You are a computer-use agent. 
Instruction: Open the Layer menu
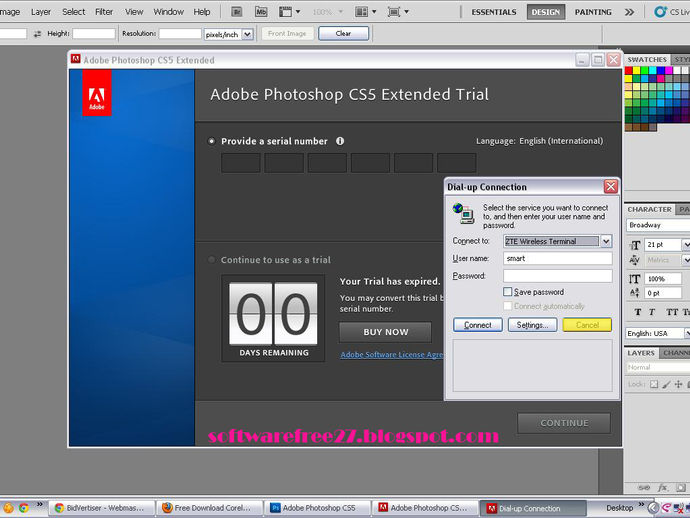[41, 12]
